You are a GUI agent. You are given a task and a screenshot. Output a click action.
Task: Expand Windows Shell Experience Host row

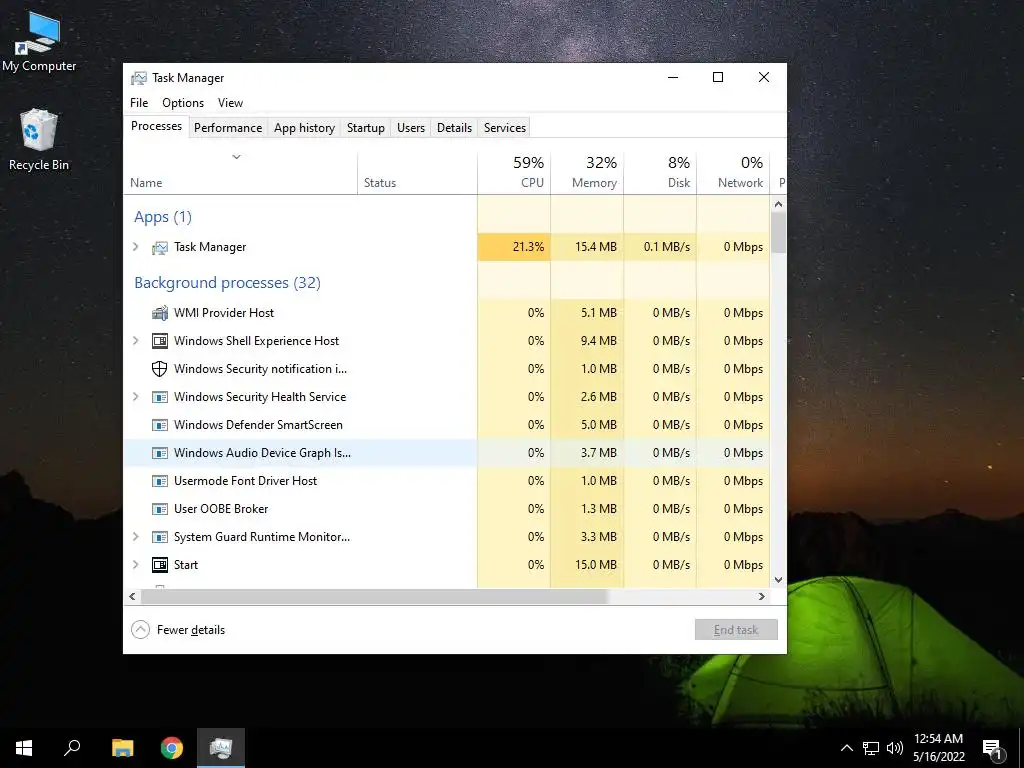(136, 340)
